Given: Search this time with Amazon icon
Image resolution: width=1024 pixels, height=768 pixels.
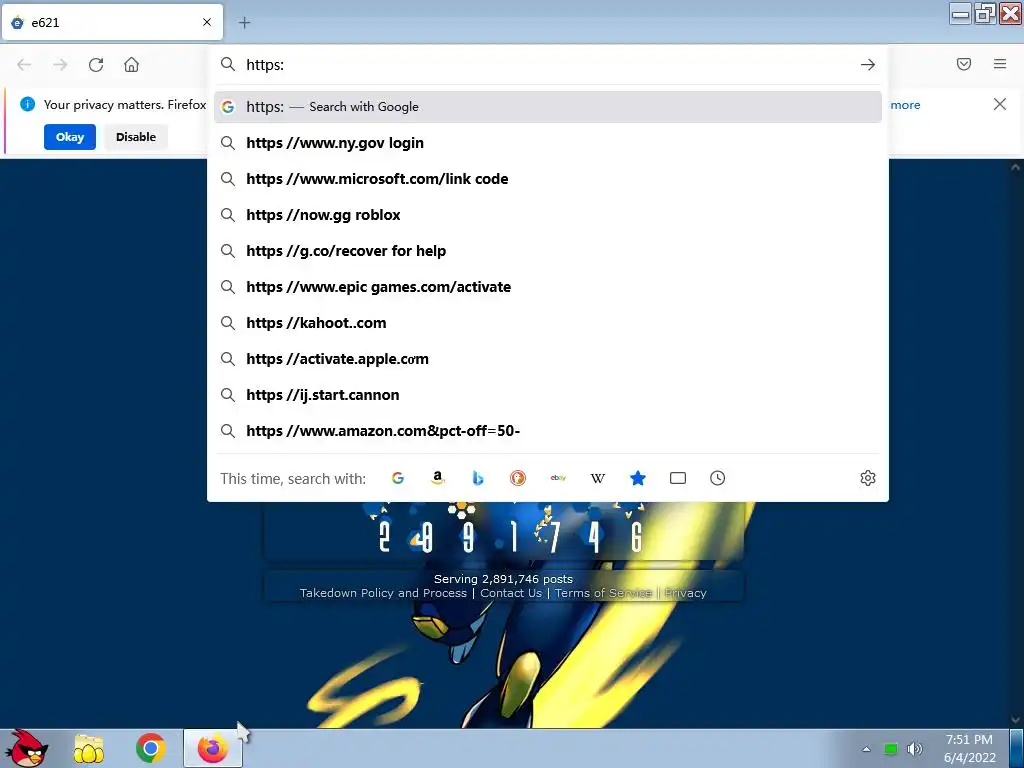Looking at the screenshot, I should 438,478.
